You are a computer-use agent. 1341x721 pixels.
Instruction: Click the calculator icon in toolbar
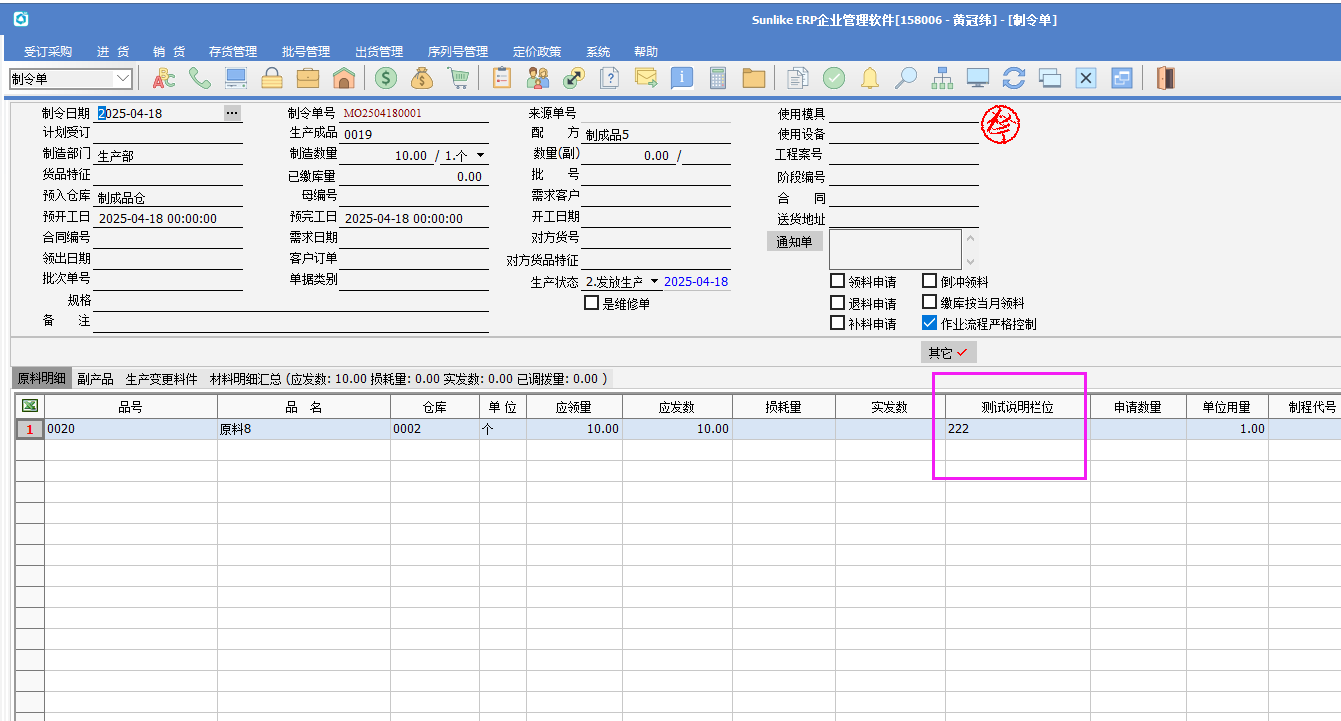[717, 78]
